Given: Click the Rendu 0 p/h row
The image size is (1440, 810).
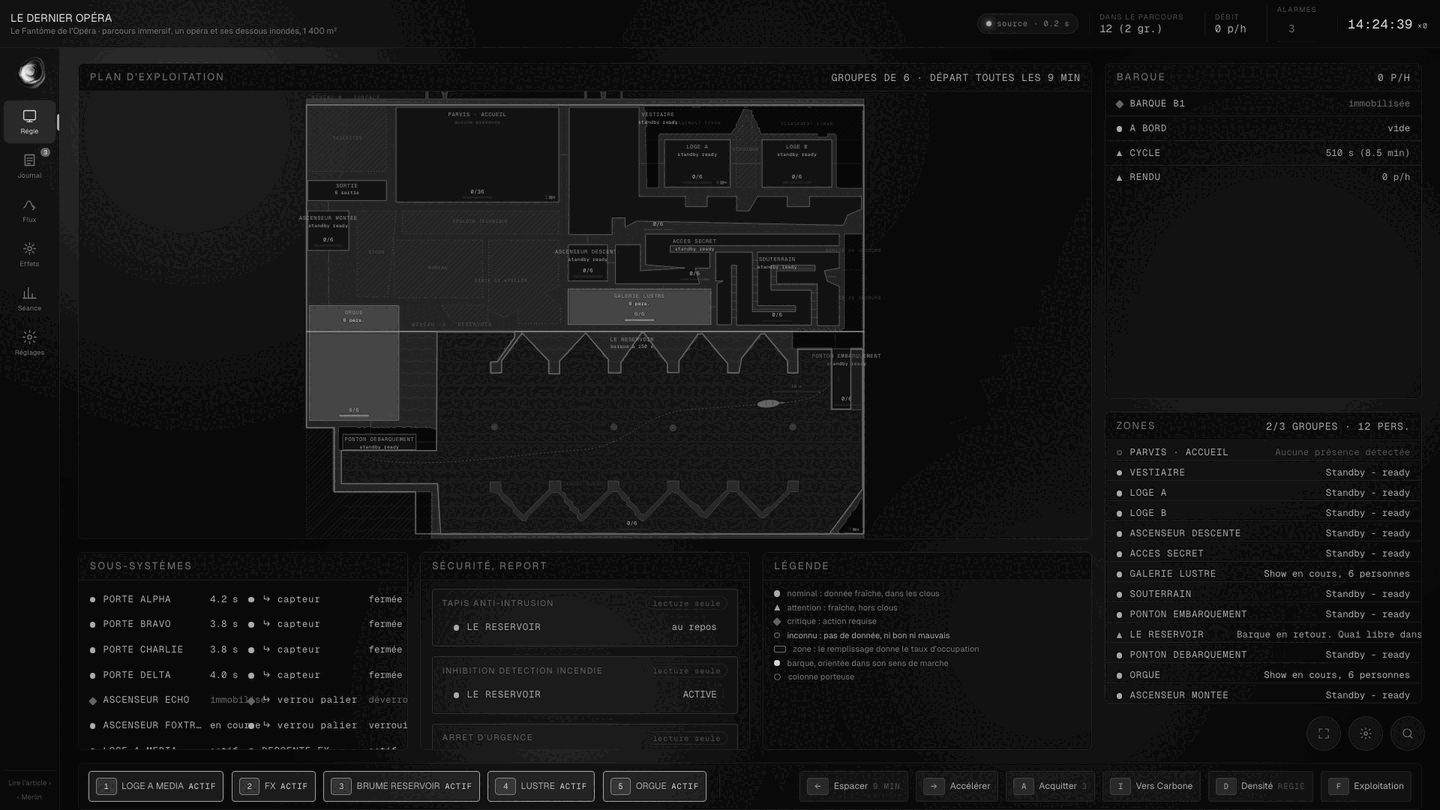Looking at the screenshot, I should point(1263,177).
